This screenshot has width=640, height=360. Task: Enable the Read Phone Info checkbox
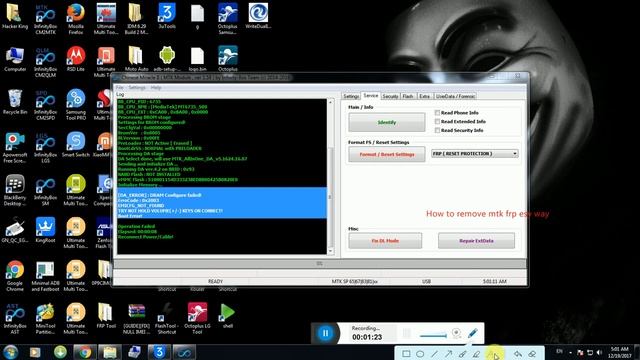pos(437,113)
